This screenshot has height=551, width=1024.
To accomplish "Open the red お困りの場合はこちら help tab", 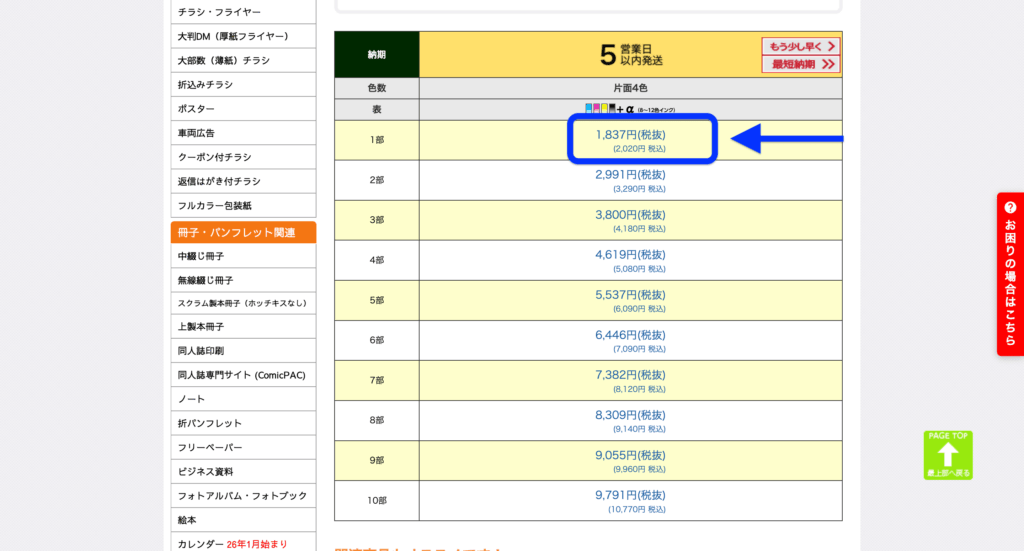I will pyautogui.click(x=1010, y=274).
